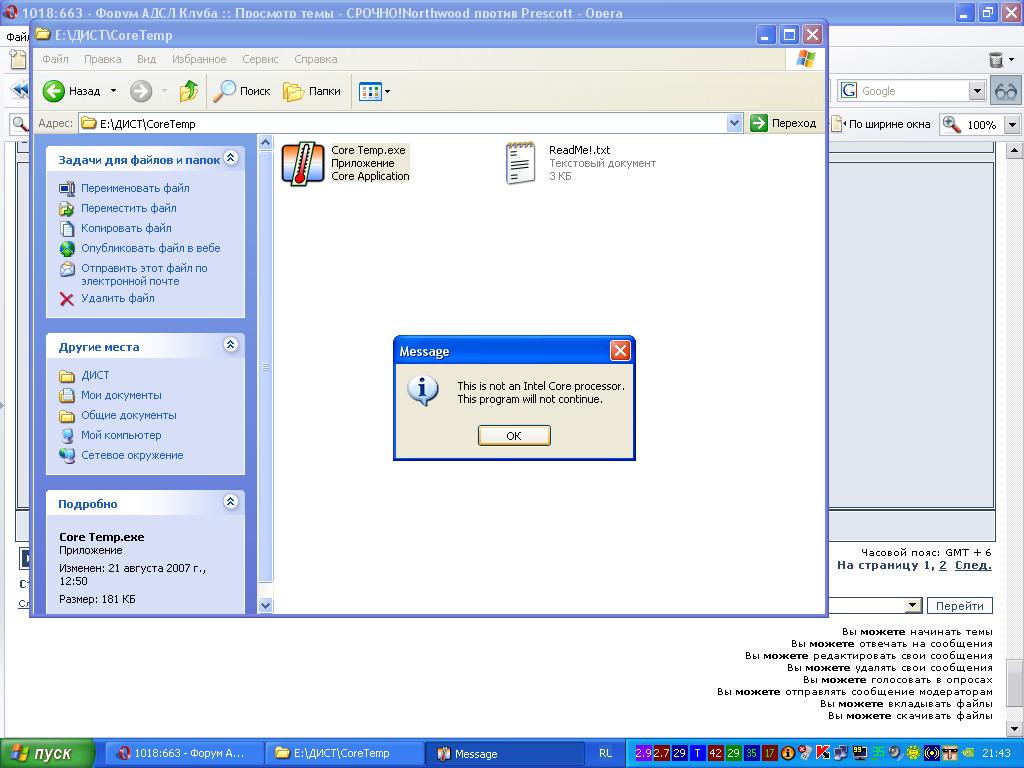Click the Rename file link (Переименовать файл)

[135, 188]
